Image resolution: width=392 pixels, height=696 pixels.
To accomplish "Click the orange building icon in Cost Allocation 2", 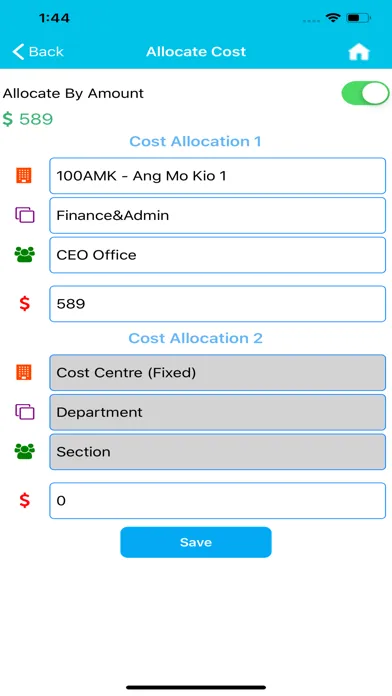I will 24,372.
